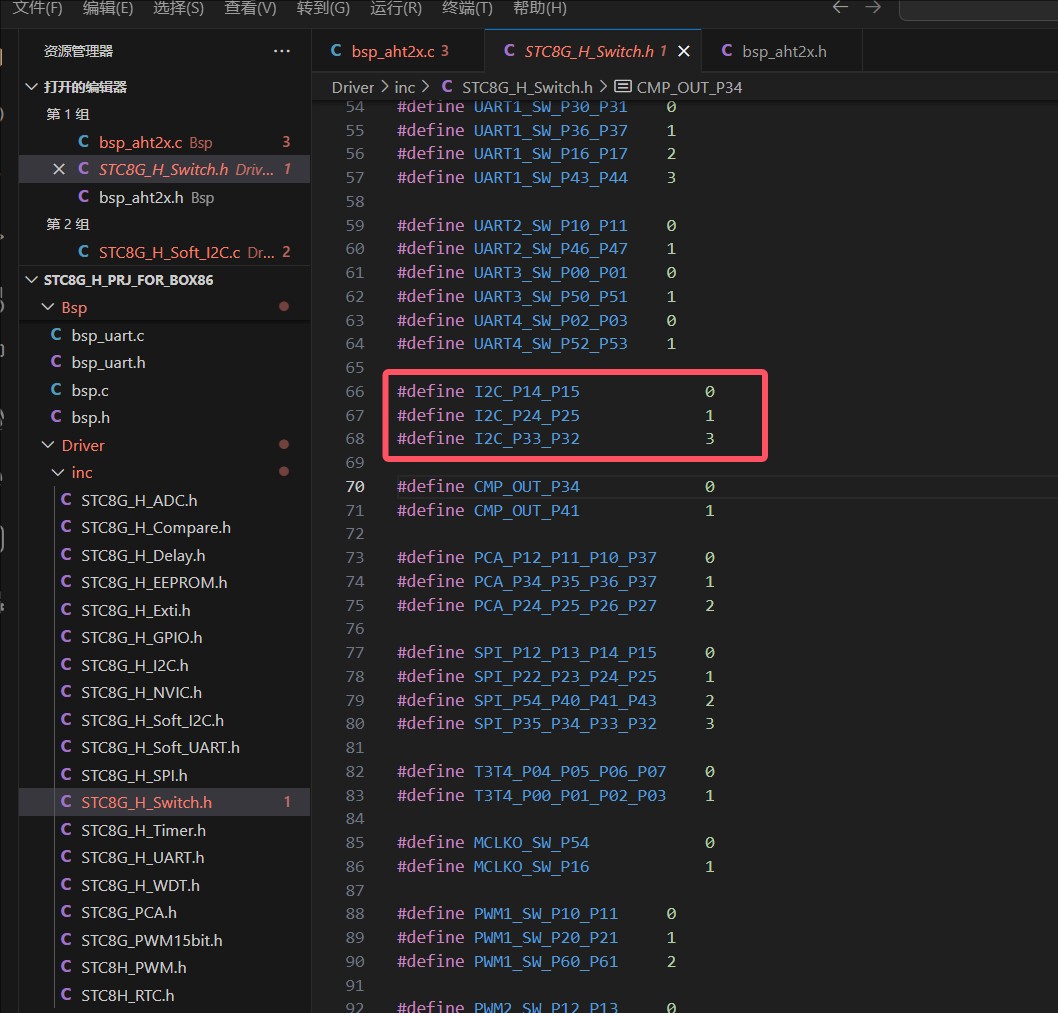Screen dimensions: 1058x1013
Task: Open the Explorer more actions ellipsis
Action: [x=281, y=51]
